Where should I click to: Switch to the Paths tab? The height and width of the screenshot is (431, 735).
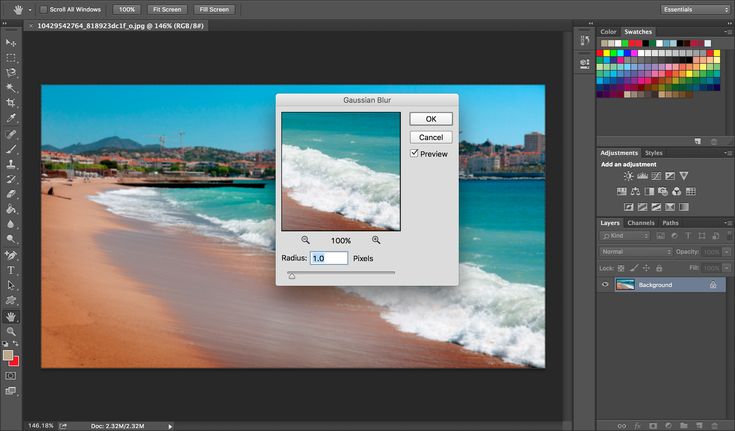(x=670, y=223)
